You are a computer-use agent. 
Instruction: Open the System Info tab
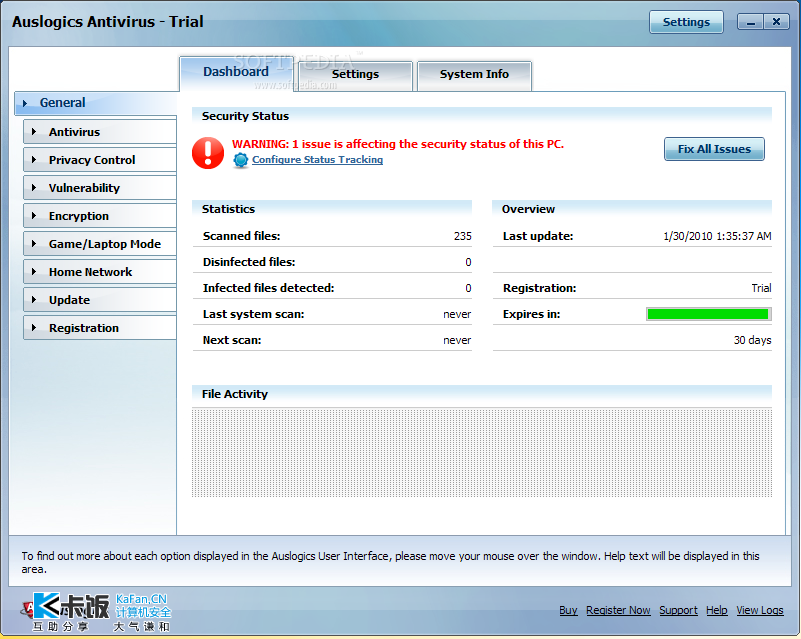[475, 75]
